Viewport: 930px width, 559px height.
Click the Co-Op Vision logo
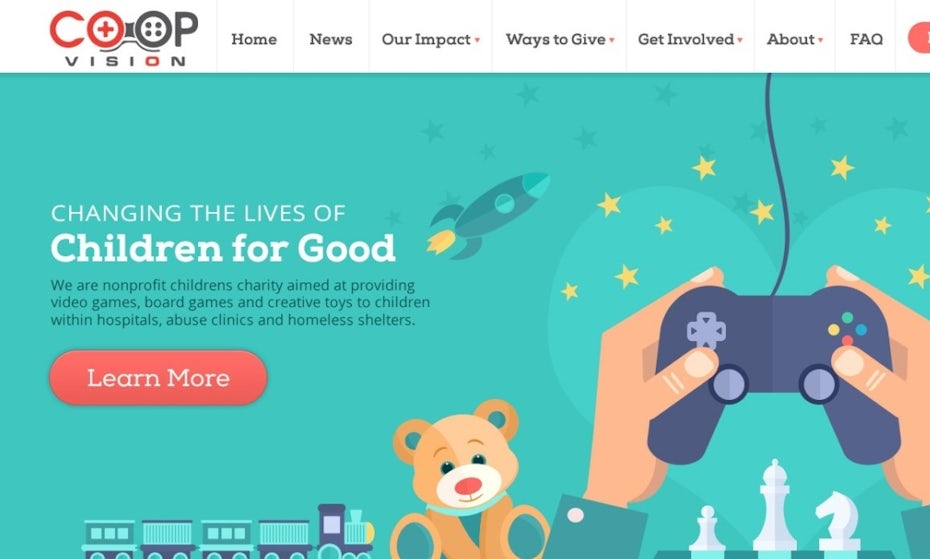(x=124, y=38)
